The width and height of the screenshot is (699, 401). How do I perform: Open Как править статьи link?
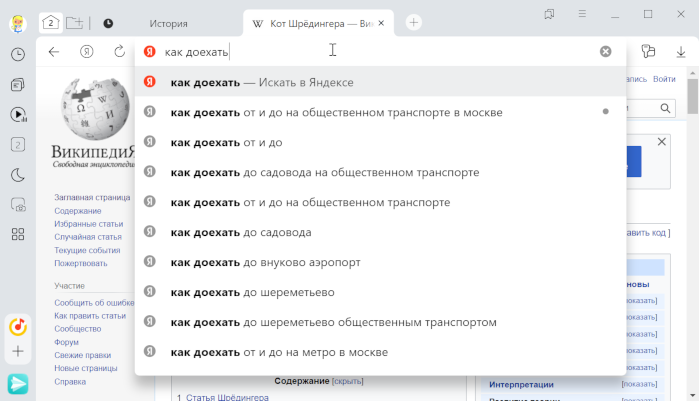90,315
